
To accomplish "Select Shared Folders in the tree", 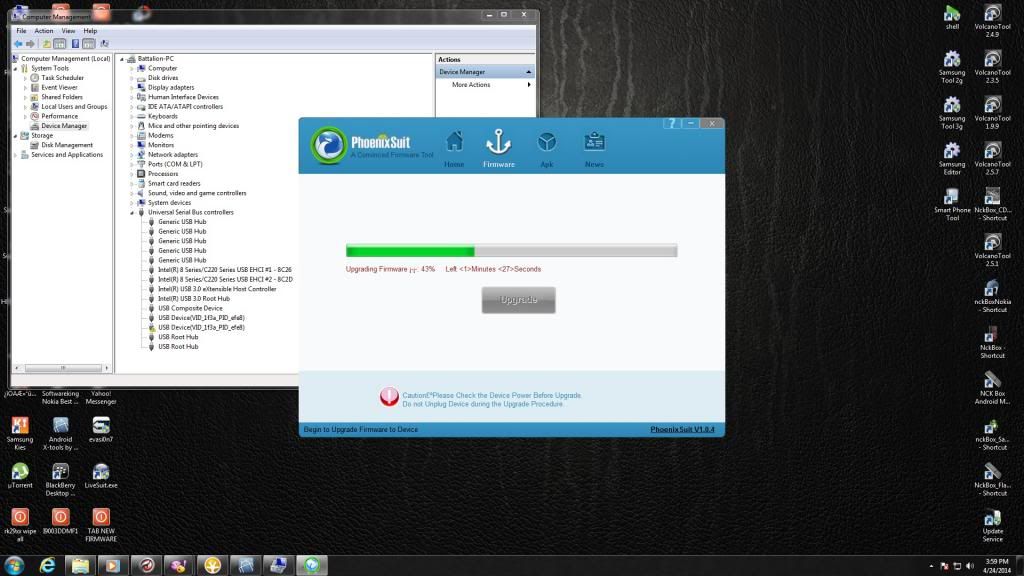I will [61, 97].
